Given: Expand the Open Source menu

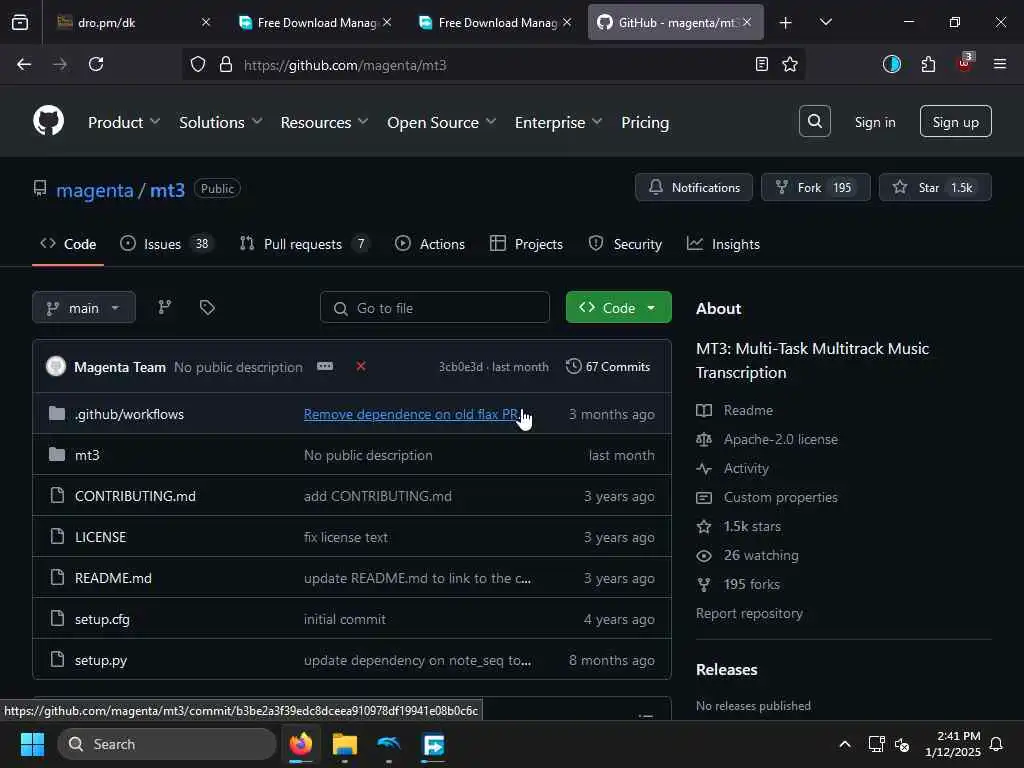Looking at the screenshot, I should point(441,122).
